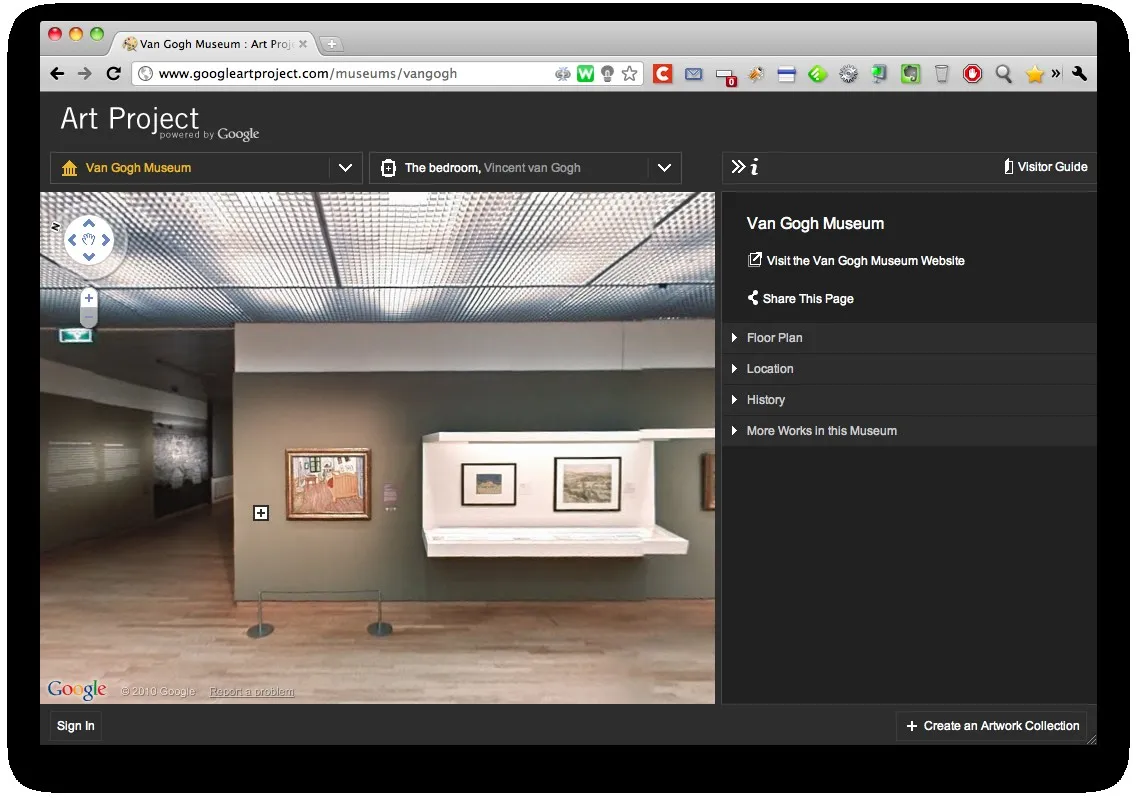
Task: Pan view up with navigation arrow
Action: click(x=88, y=223)
